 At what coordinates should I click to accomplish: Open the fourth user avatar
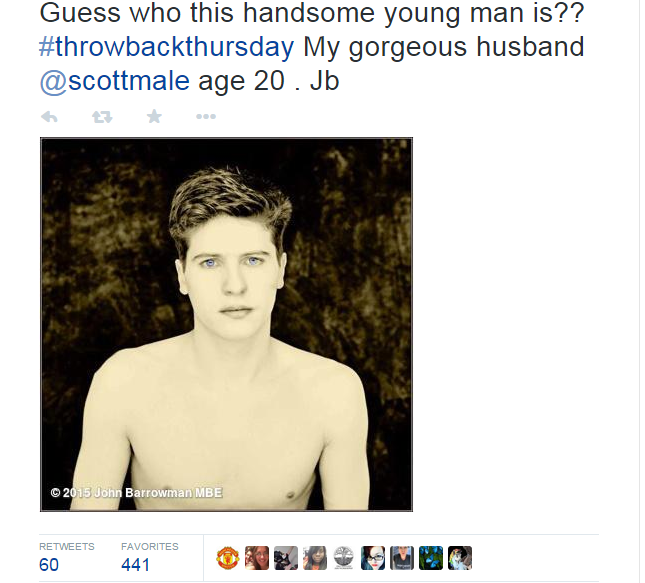point(315,557)
